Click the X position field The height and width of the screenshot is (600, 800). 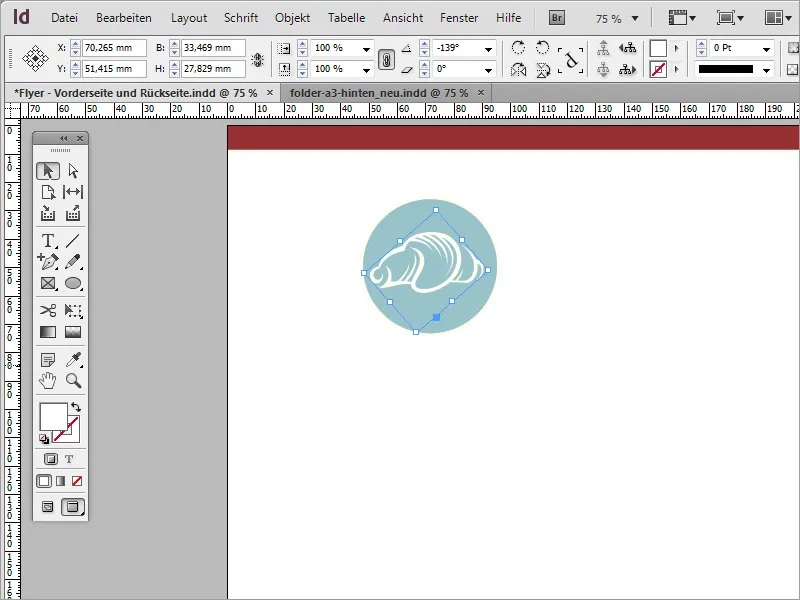click(x=114, y=48)
